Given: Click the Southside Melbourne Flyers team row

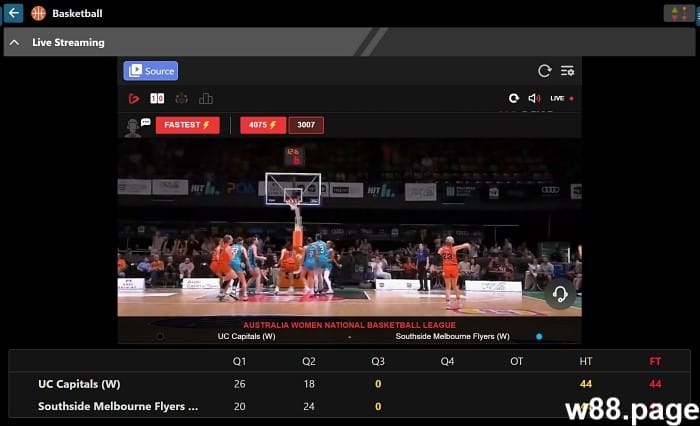Looking at the screenshot, I should [350, 406].
